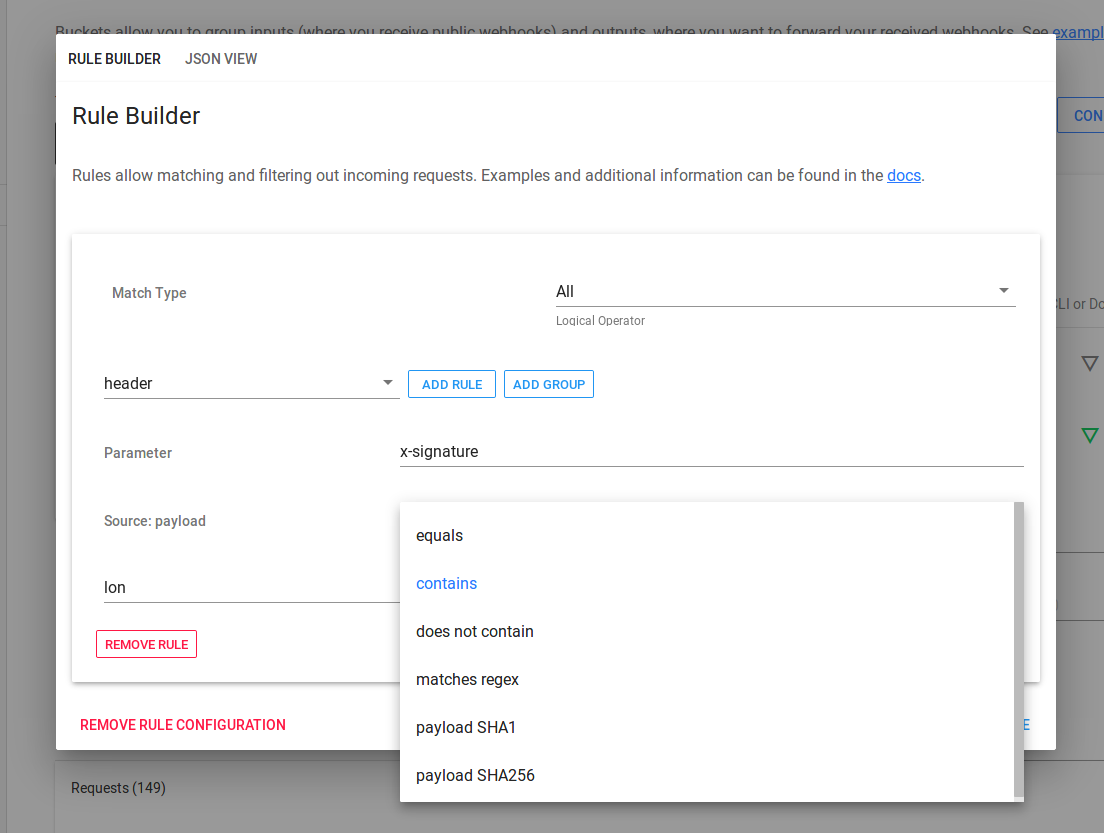This screenshot has width=1104, height=833.
Task: Click the REMOVE RULE button
Action: point(146,644)
